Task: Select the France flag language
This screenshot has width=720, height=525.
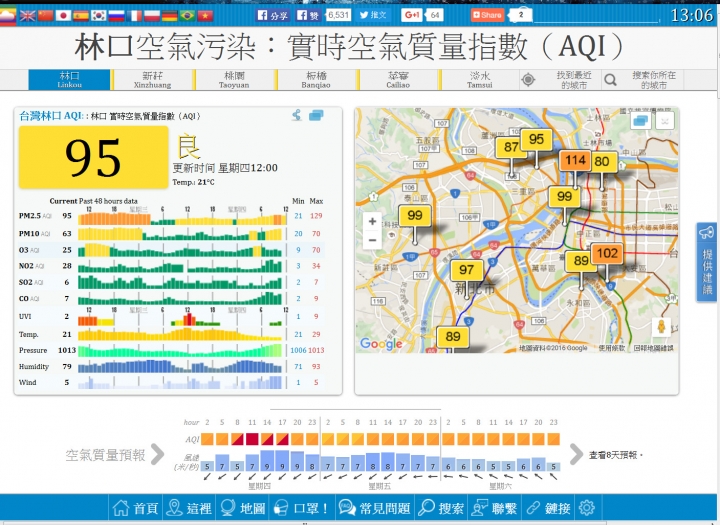Action: pyautogui.click(x=134, y=16)
